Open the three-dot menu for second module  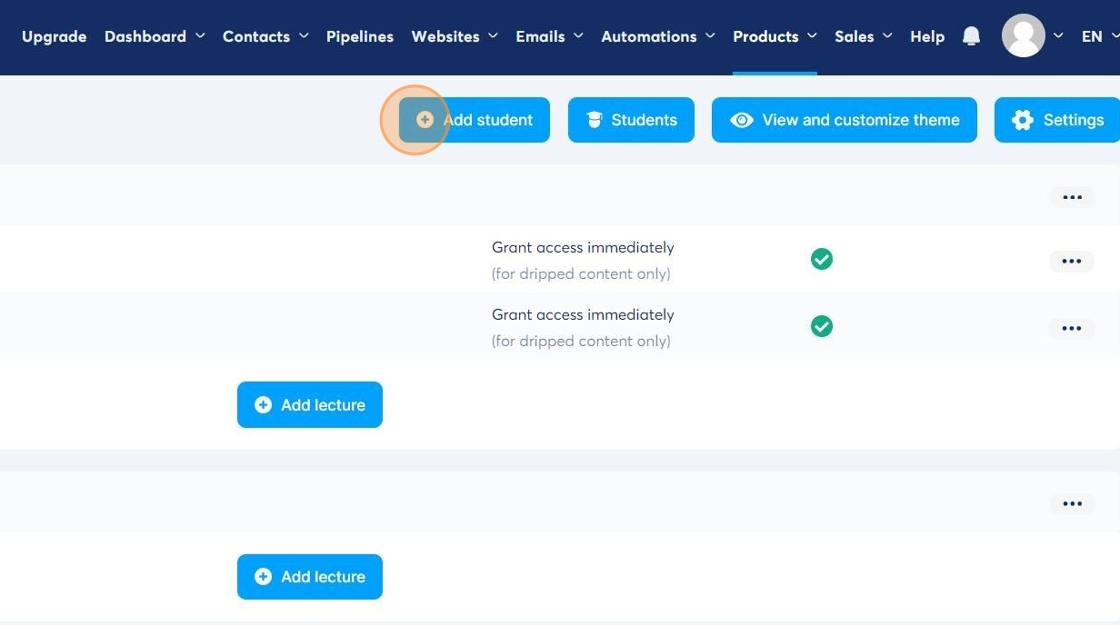pos(1072,504)
